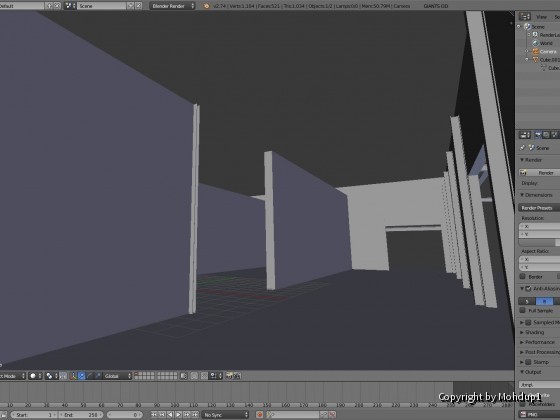The width and height of the screenshot is (560, 420).
Task: Enable the Full Sample checkbox
Action: [x=522, y=310]
